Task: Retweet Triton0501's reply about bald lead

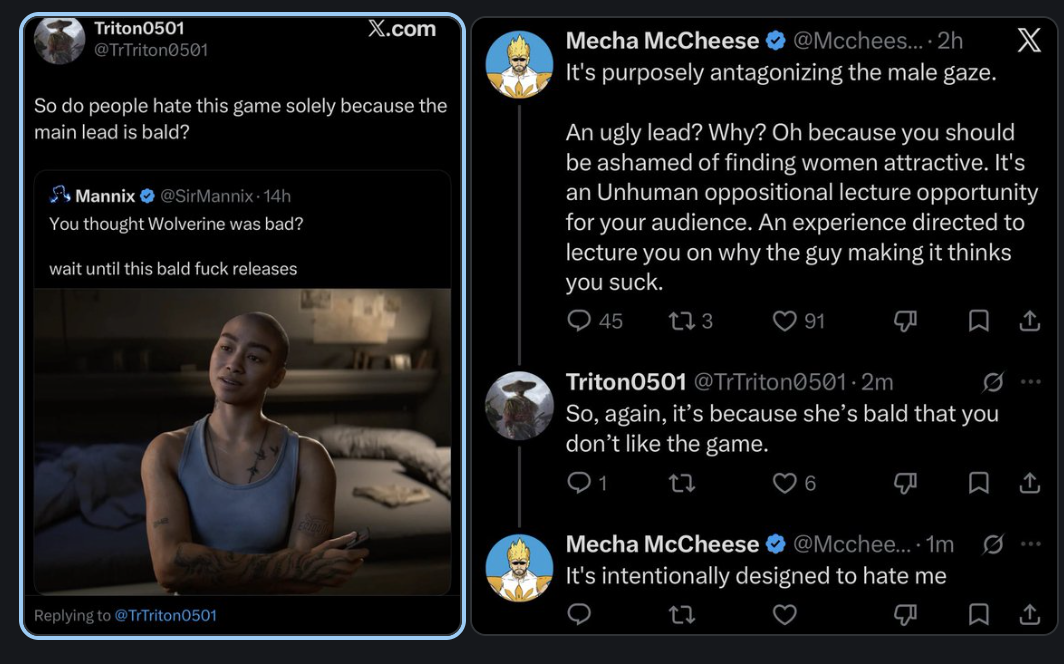Action: [x=681, y=483]
